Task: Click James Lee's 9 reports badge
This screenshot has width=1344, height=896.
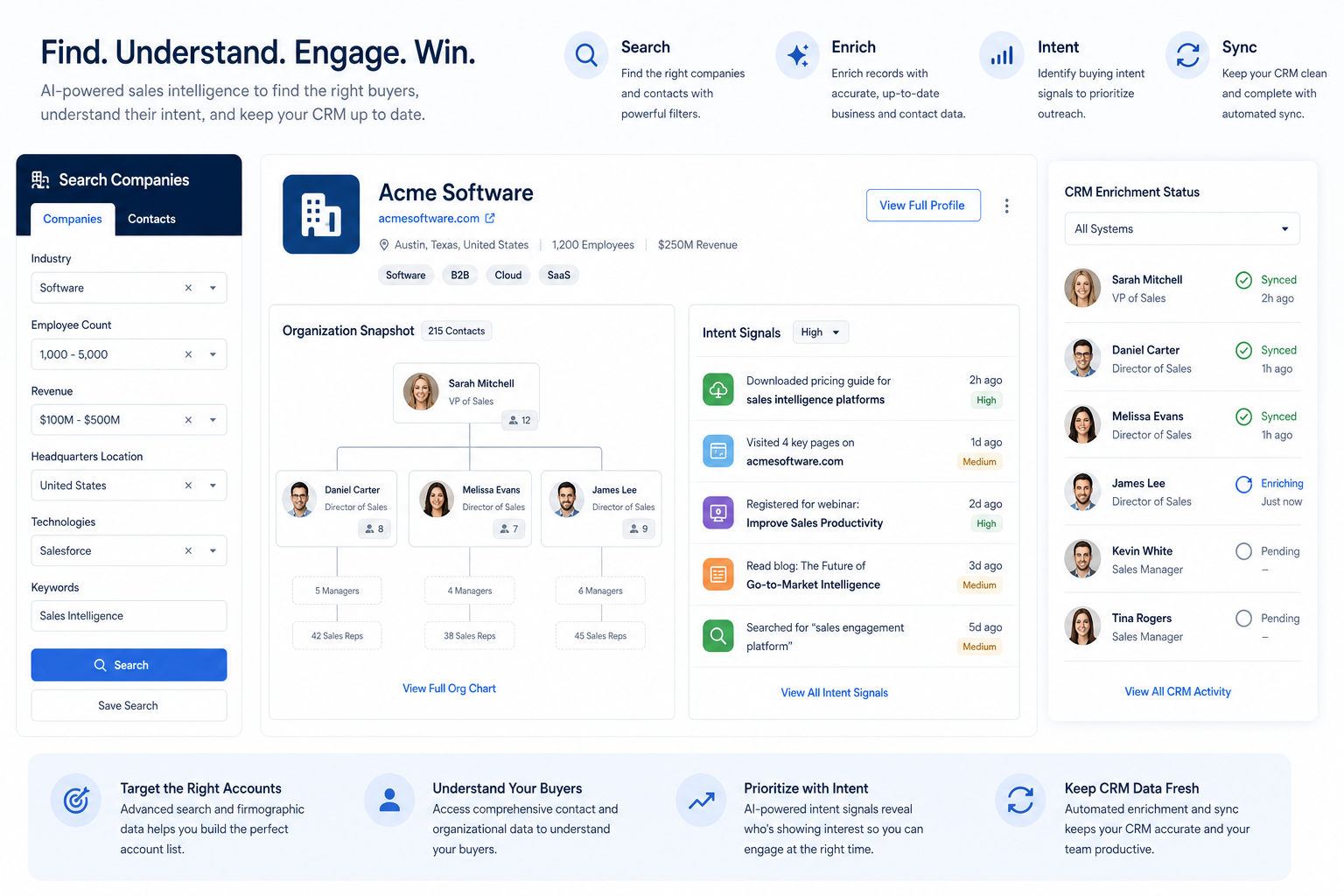Action: 640,529
